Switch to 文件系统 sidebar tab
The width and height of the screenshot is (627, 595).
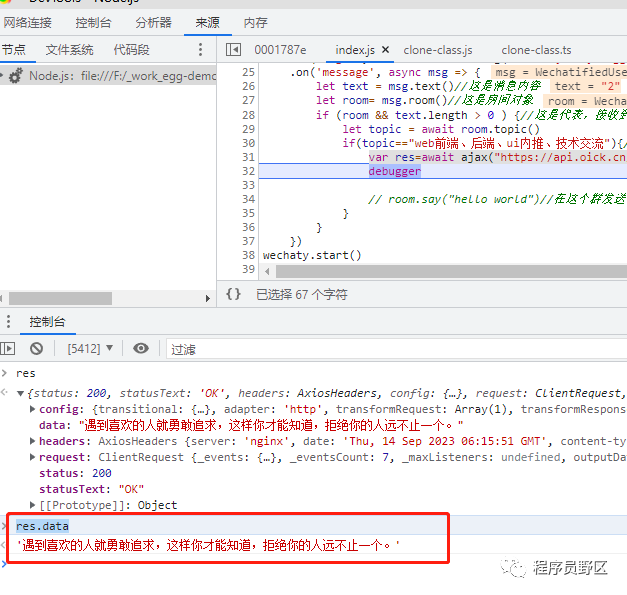[69, 50]
